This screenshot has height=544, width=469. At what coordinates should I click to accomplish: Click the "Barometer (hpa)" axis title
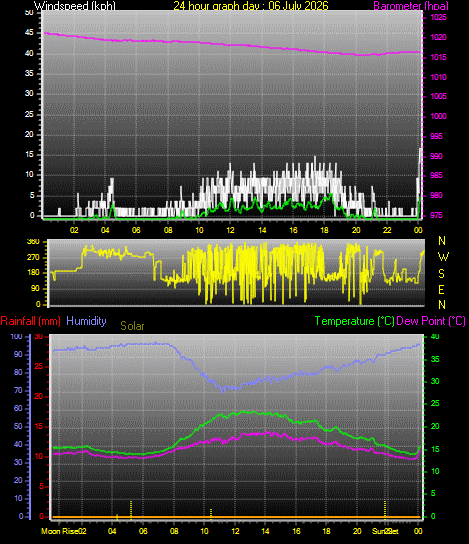(411, 6)
